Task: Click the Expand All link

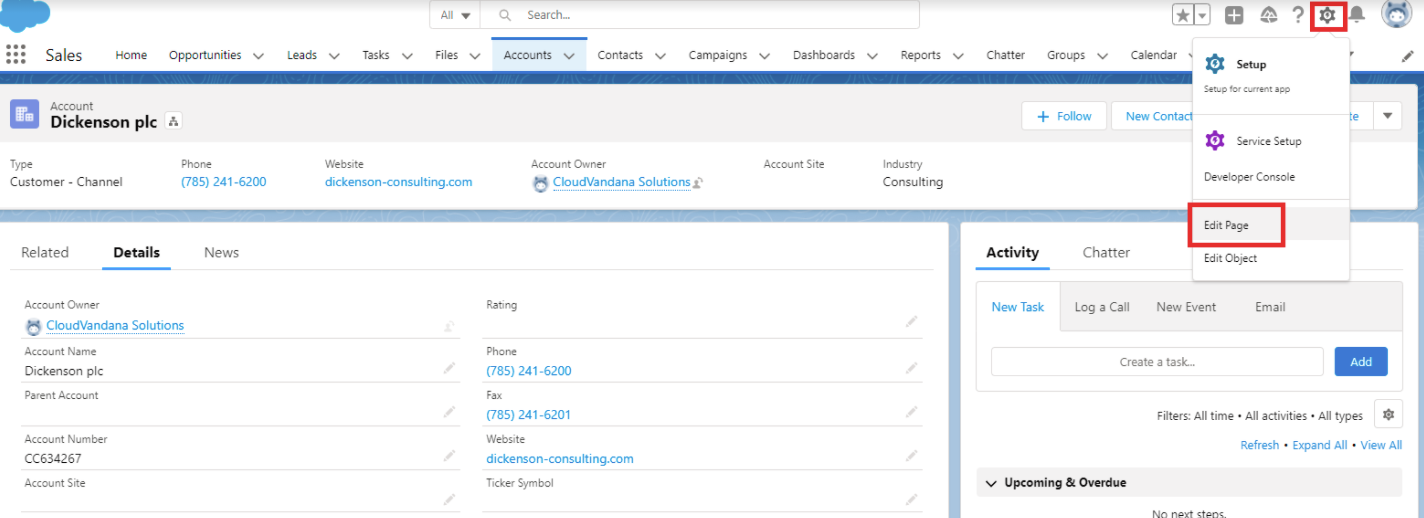Action: 1319,445
